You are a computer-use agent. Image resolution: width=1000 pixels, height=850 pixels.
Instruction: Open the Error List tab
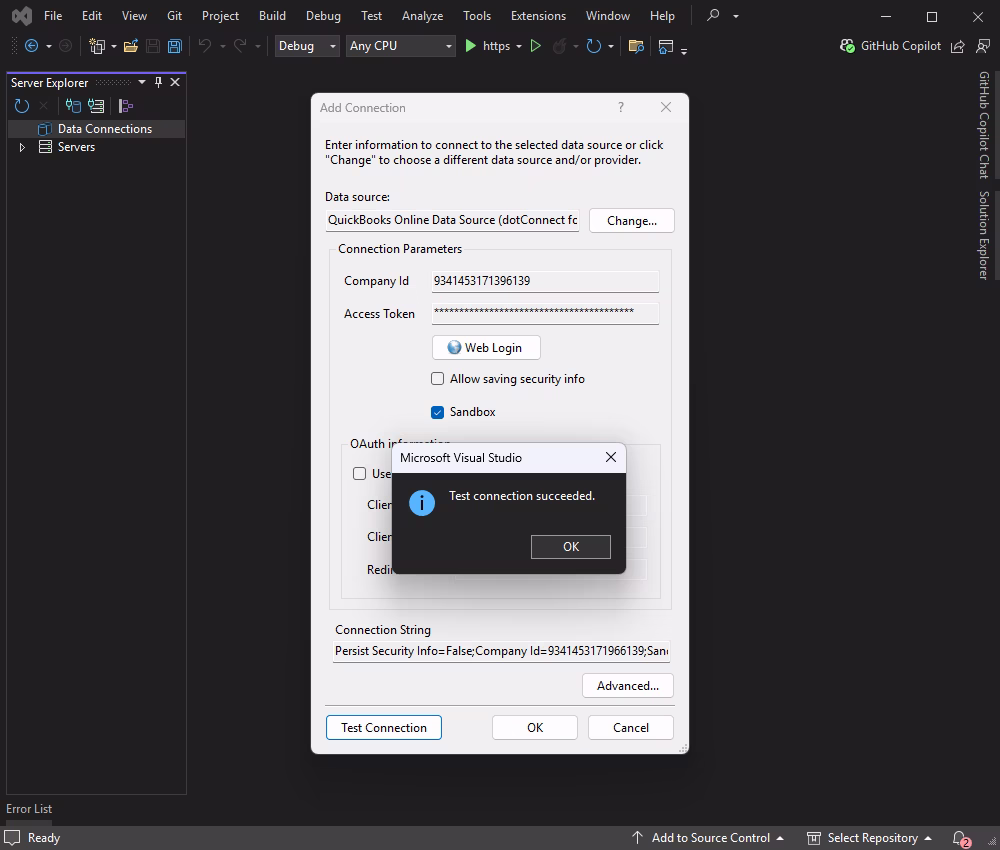coord(29,809)
